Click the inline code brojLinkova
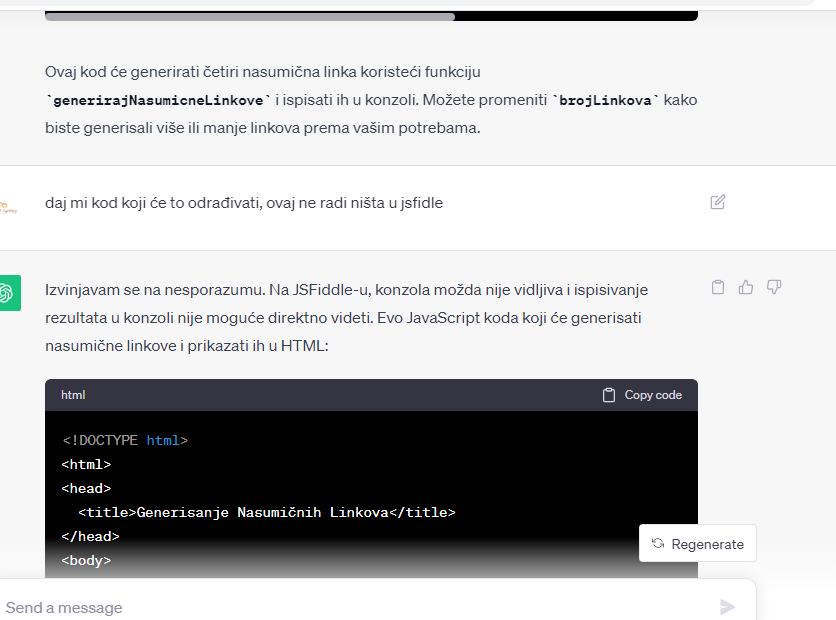 pos(605,100)
